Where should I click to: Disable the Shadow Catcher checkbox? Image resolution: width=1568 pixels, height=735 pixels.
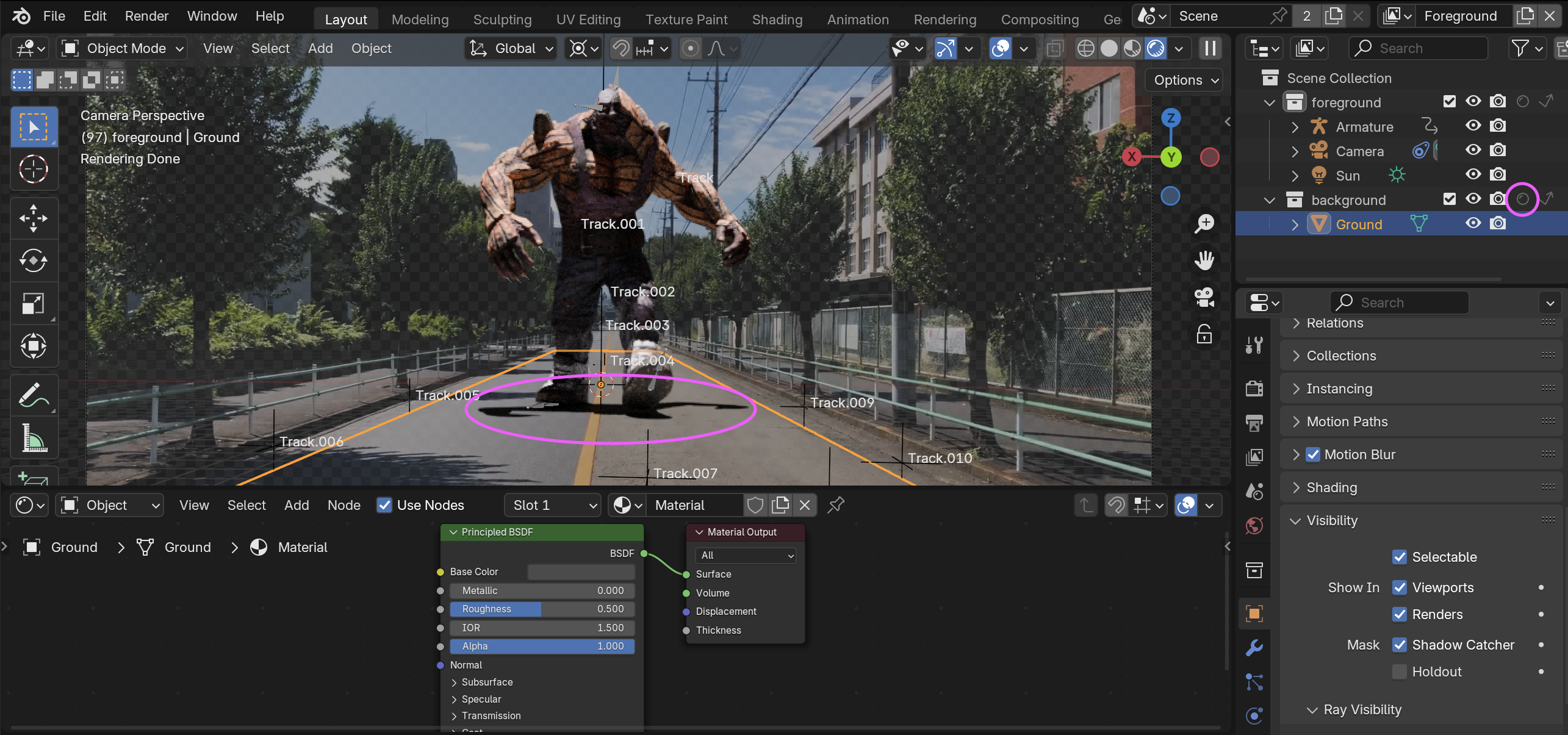point(1400,645)
